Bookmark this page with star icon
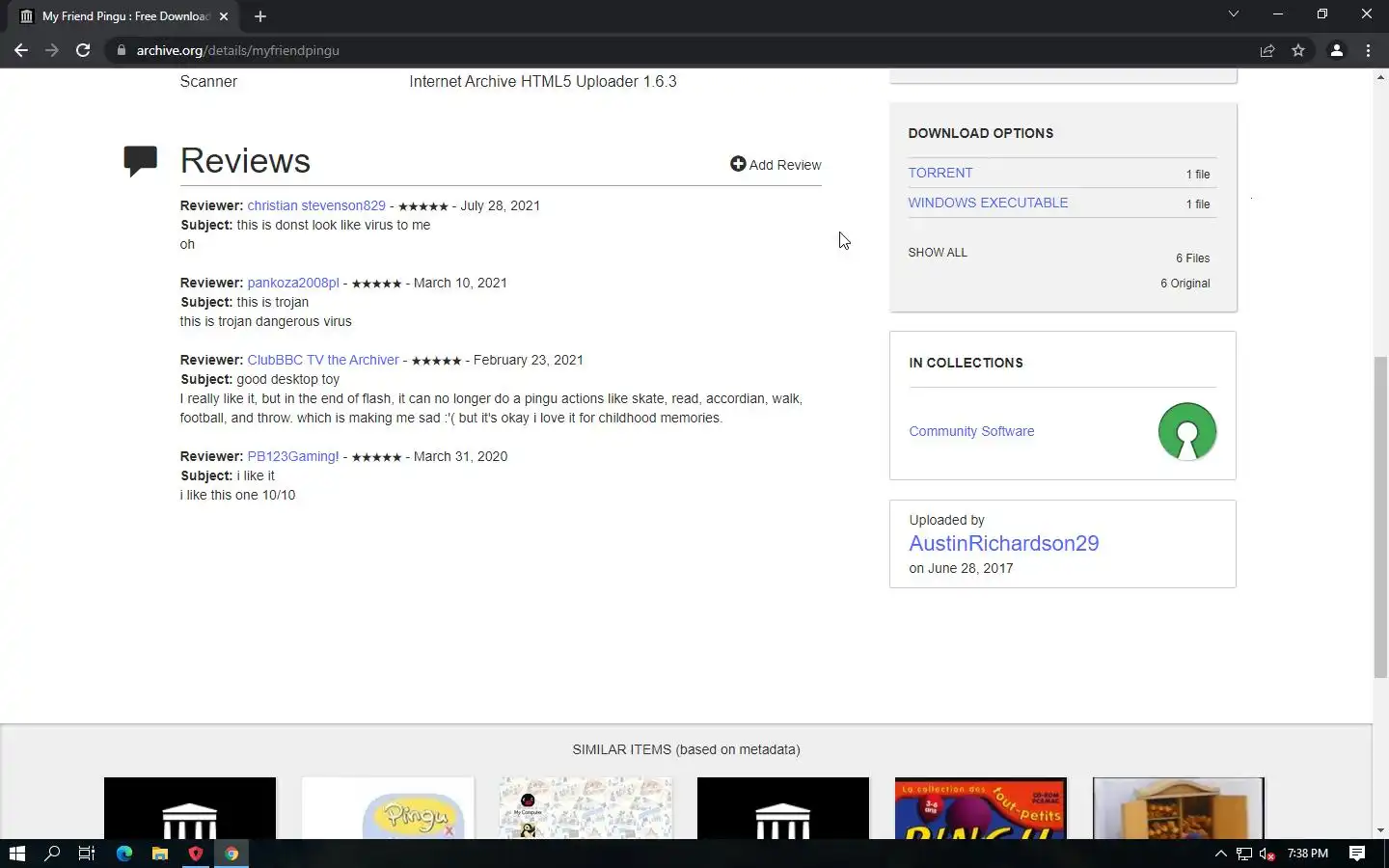The height and width of the screenshot is (868, 1389). pos(1298,50)
